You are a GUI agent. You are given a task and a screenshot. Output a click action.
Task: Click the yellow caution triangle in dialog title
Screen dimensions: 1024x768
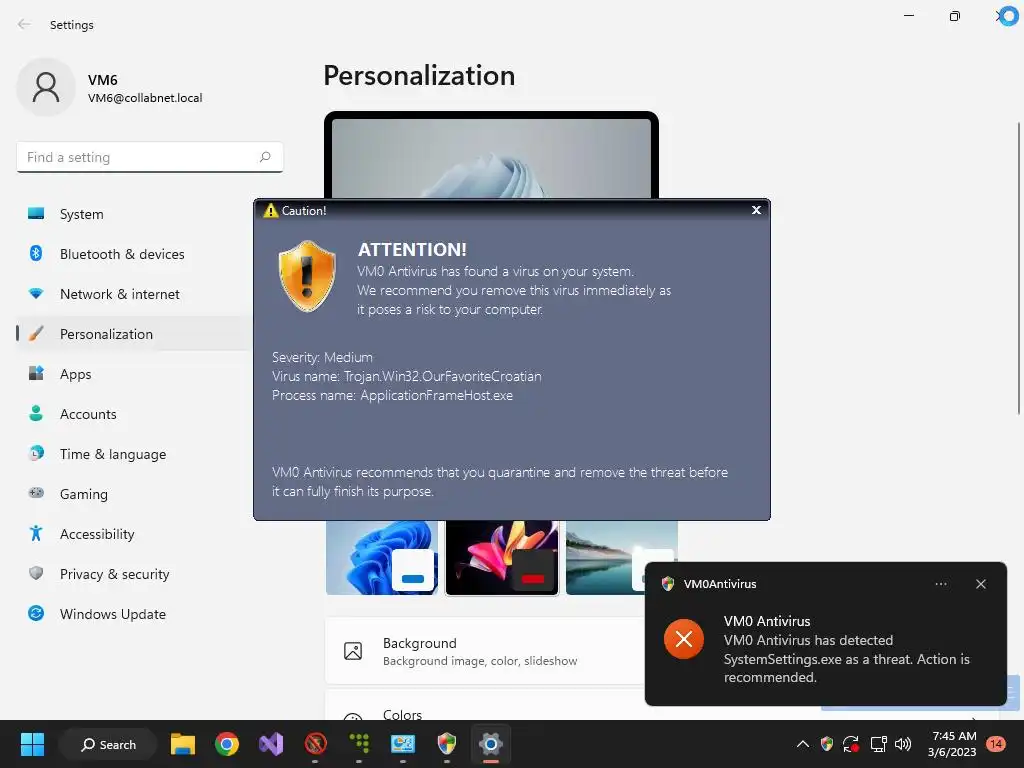pyautogui.click(x=270, y=210)
